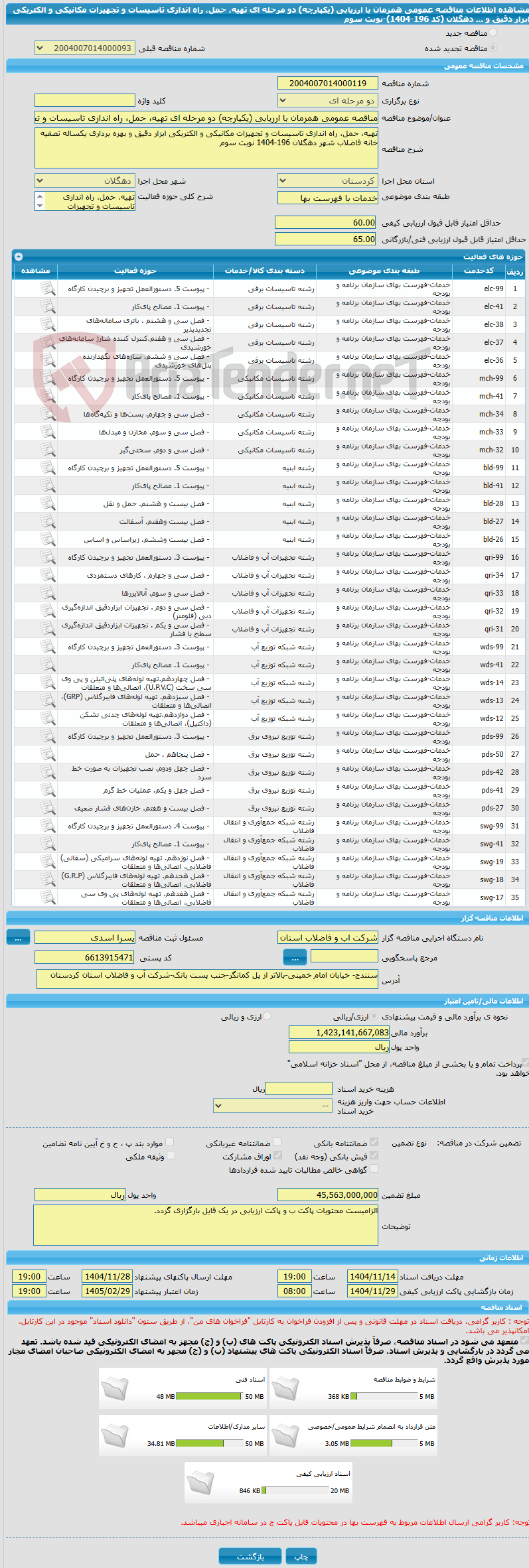Open the اسناد ارزیابی کیفی folder icon

coord(200,1482)
